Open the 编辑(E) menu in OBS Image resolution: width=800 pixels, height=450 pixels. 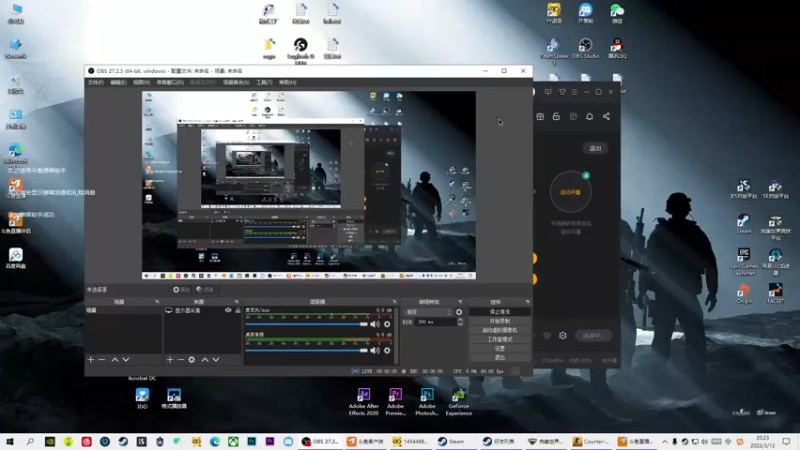pos(118,82)
